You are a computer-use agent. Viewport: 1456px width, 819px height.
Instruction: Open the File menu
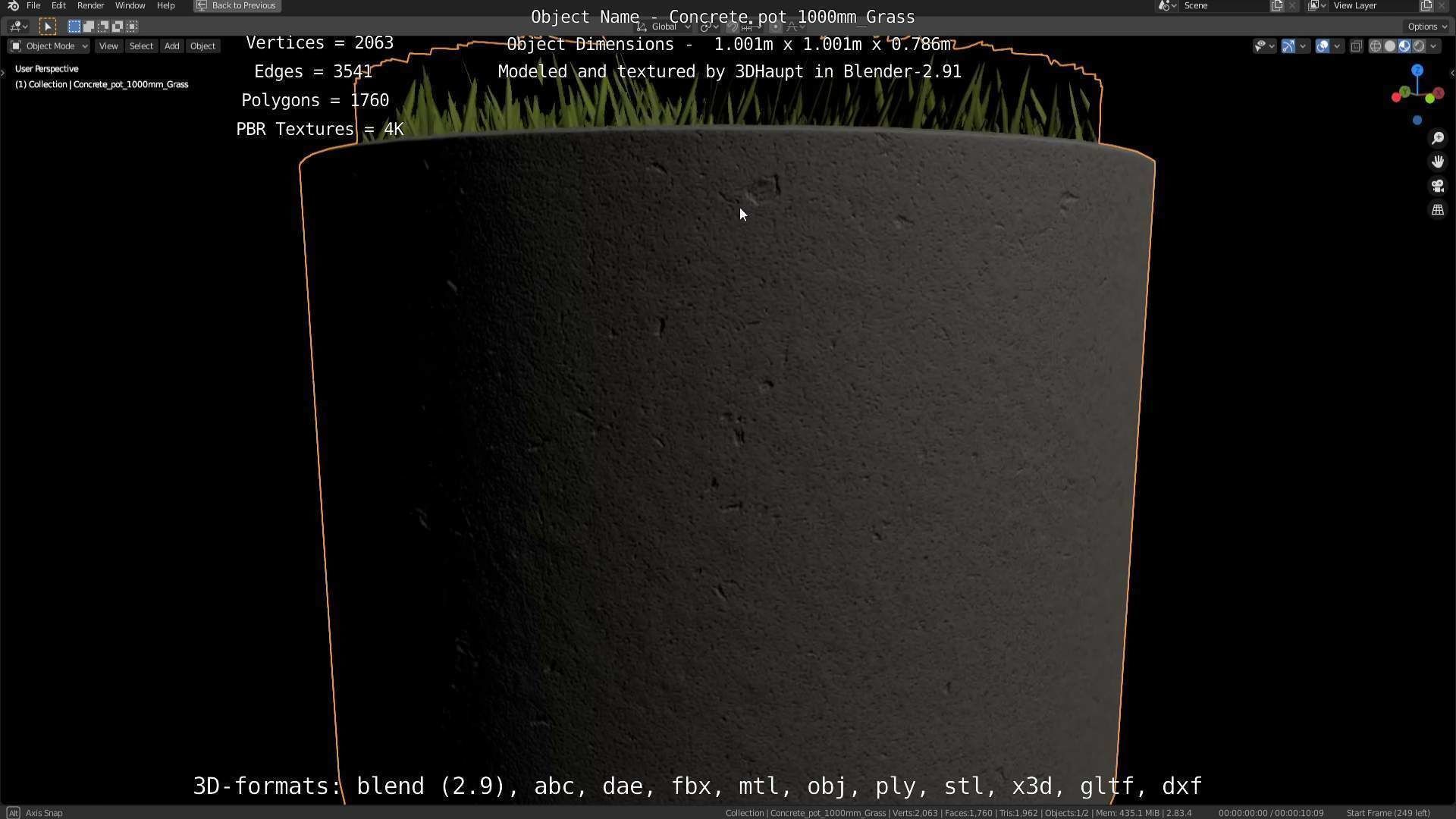(x=33, y=5)
